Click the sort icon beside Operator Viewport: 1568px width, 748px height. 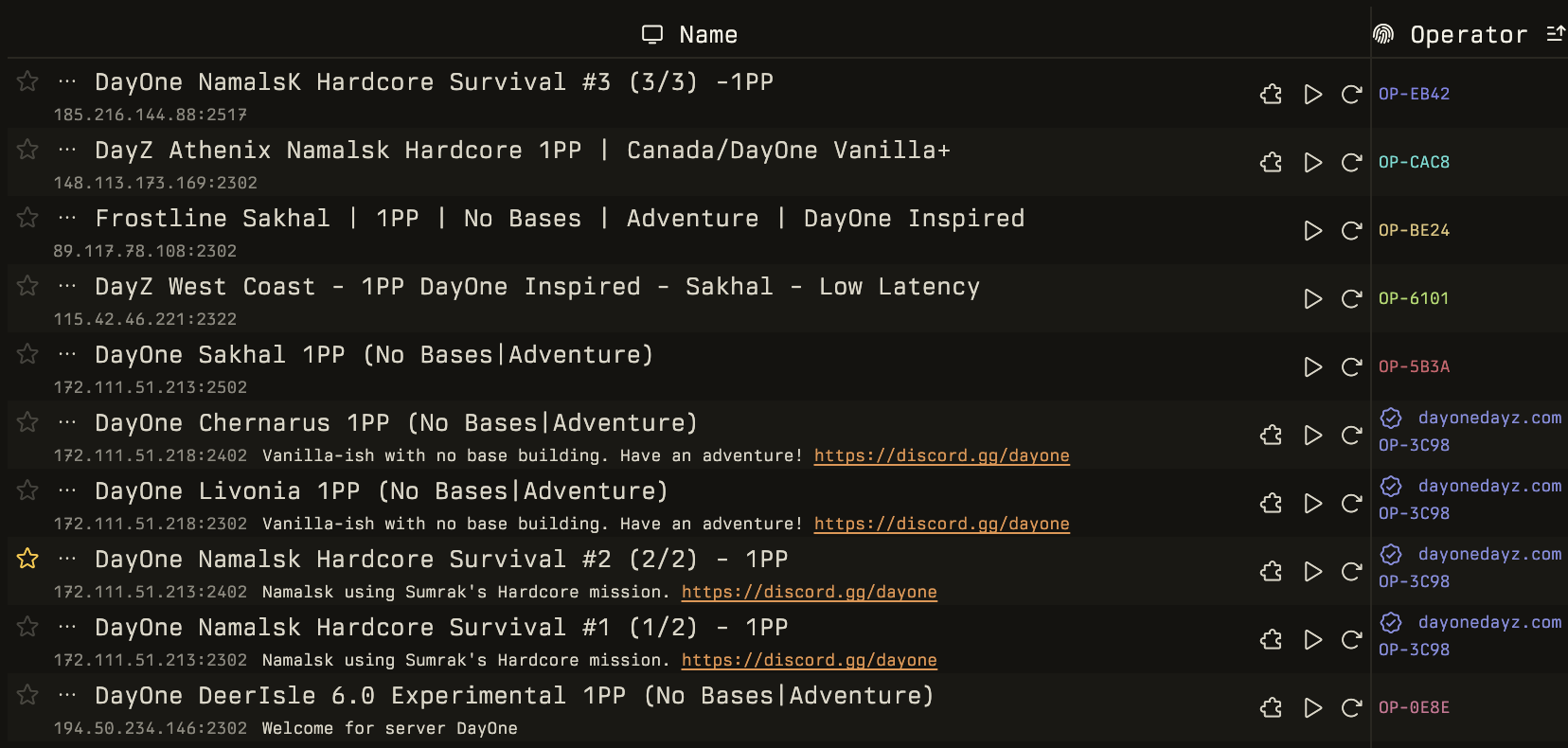pos(1555,34)
